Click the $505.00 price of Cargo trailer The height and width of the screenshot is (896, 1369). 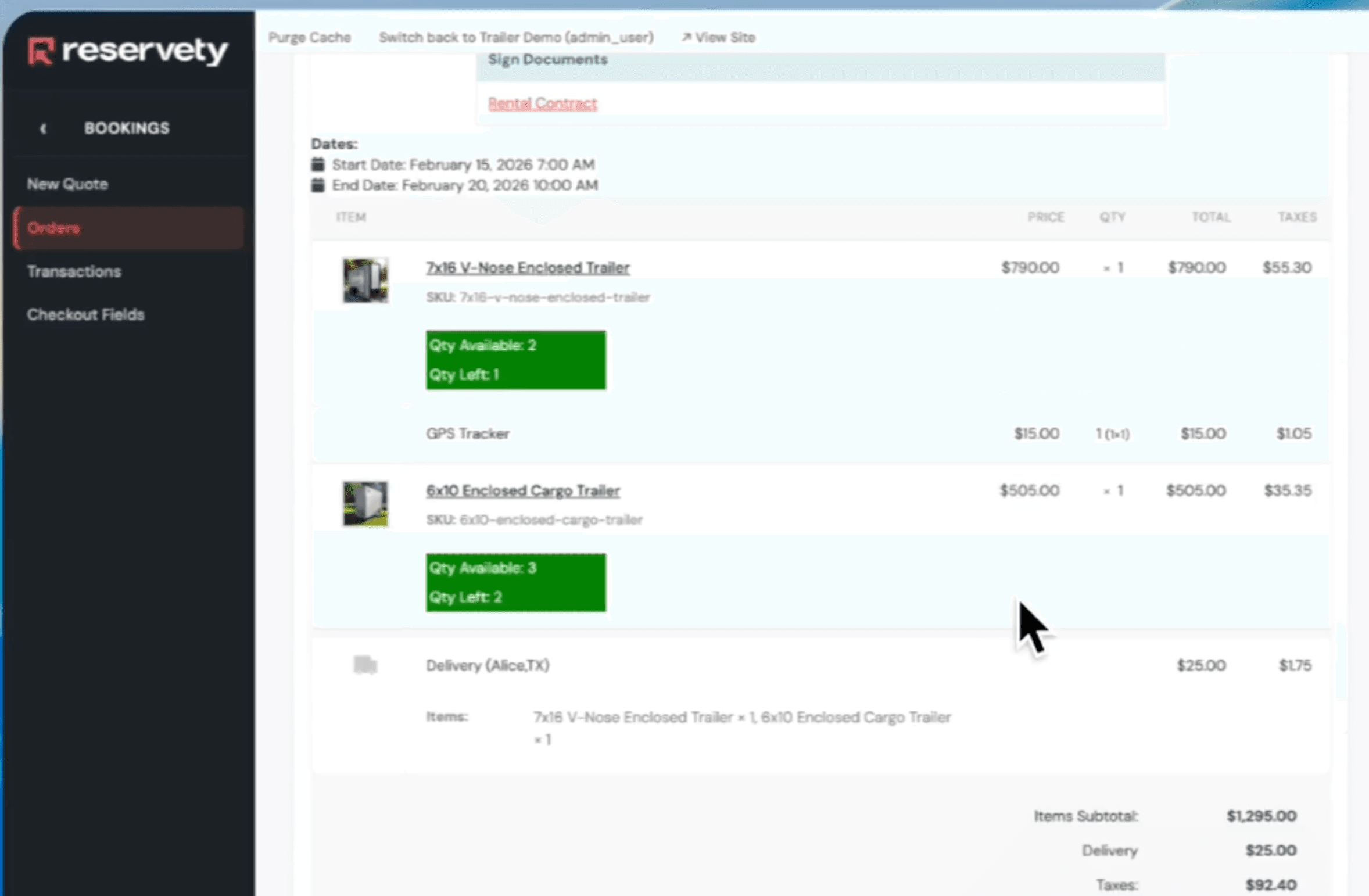(x=1029, y=490)
